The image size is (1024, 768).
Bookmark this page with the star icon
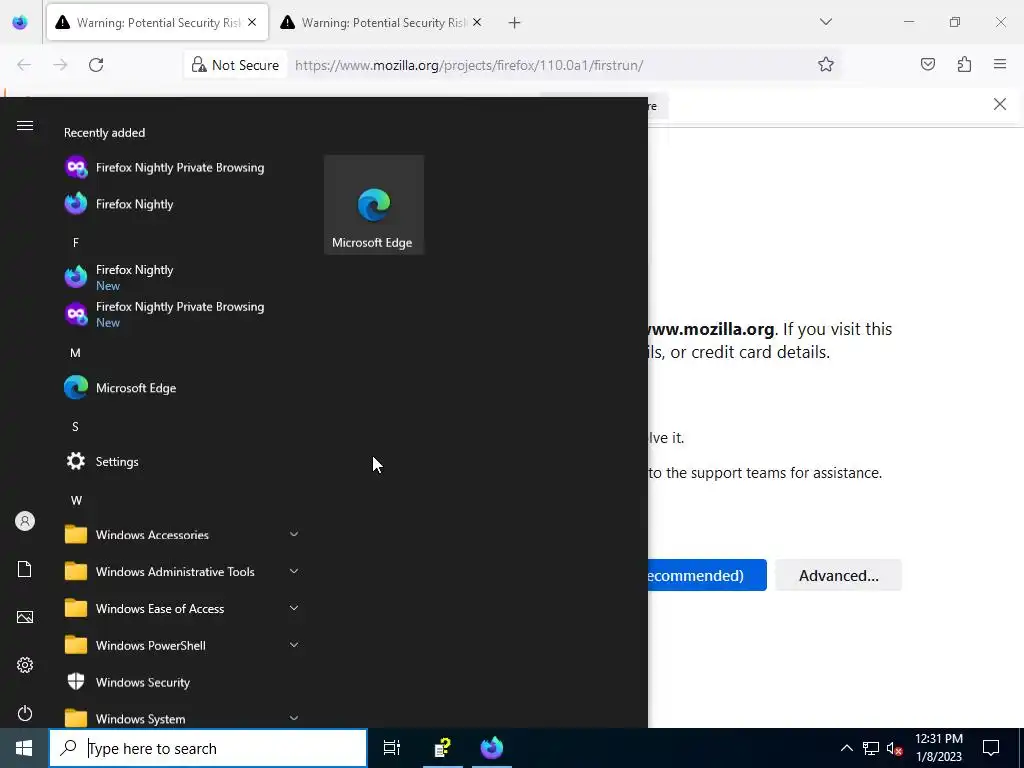pyautogui.click(x=825, y=65)
